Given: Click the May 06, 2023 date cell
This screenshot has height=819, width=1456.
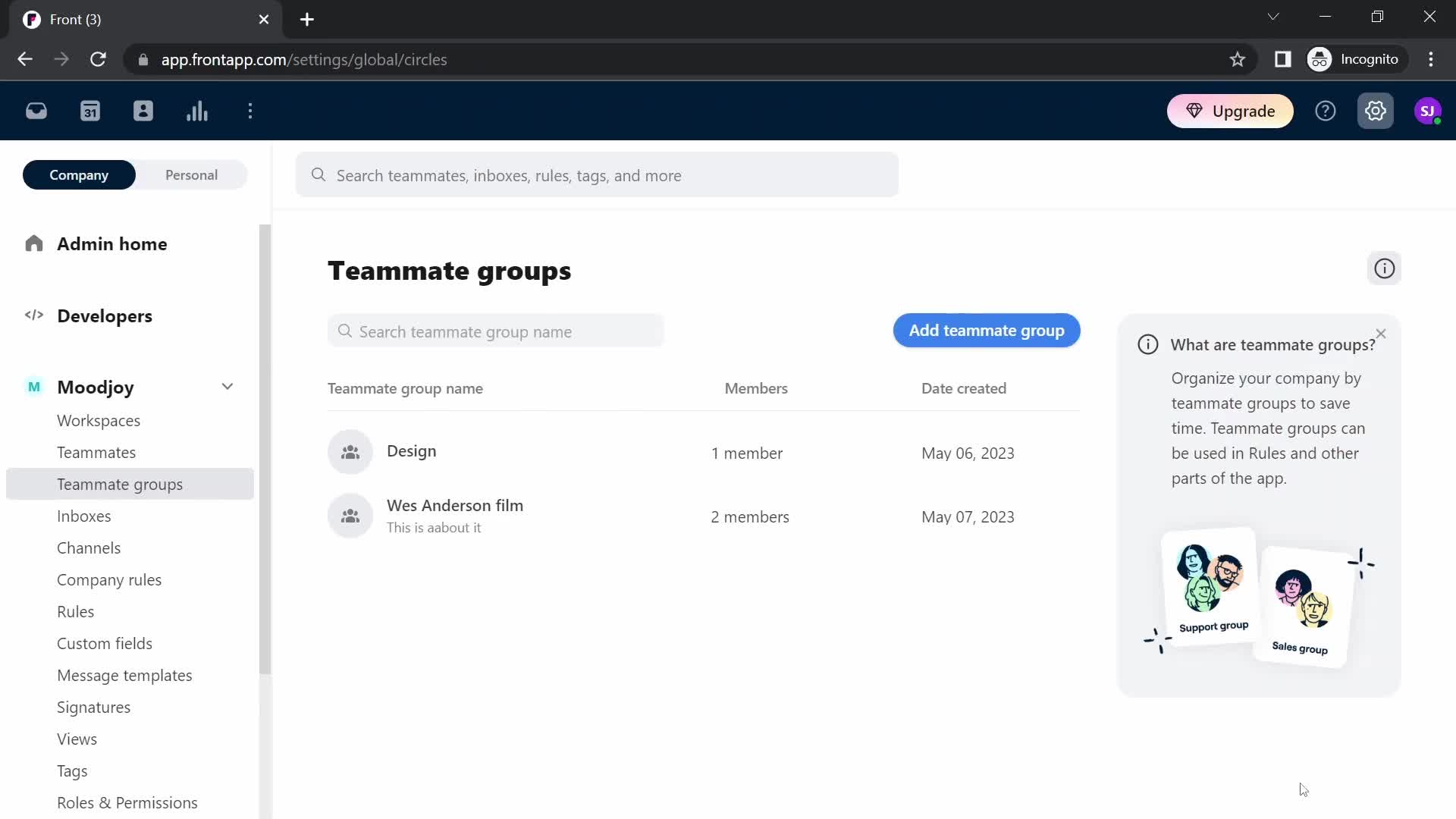Looking at the screenshot, I should [x=968, y=453].
